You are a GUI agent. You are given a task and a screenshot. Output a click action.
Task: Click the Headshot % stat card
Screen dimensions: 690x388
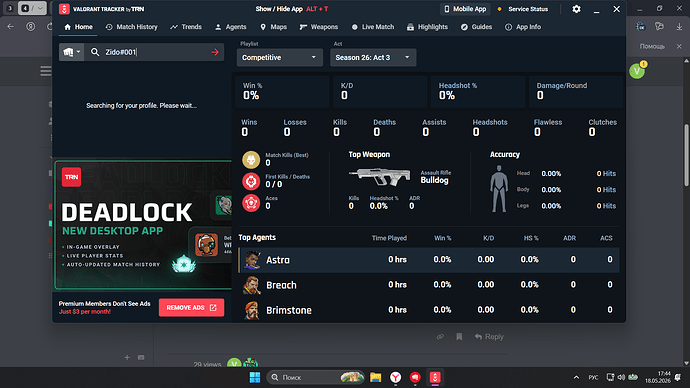click(x=478, y=92)
